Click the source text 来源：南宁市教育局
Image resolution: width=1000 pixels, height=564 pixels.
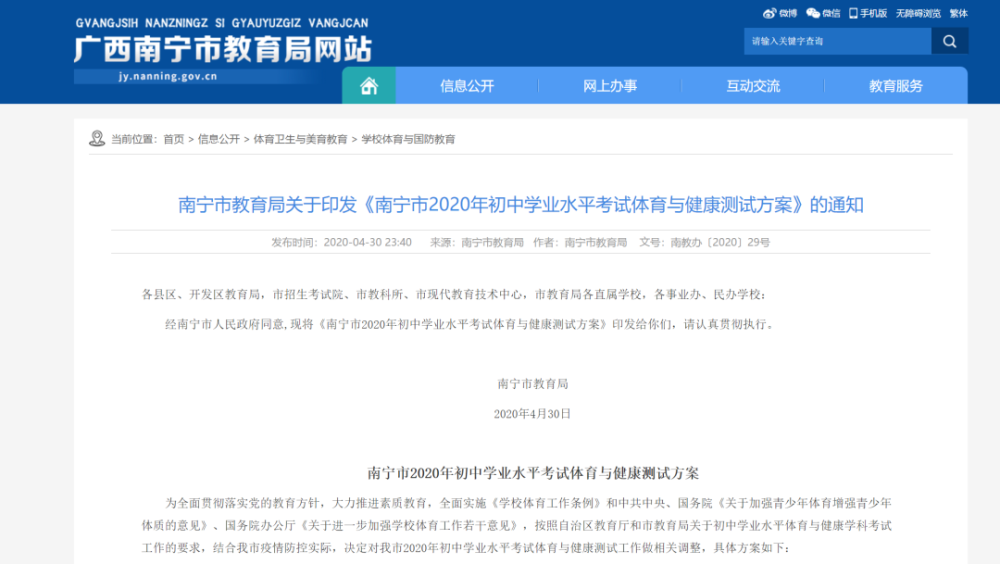[476, 242]
